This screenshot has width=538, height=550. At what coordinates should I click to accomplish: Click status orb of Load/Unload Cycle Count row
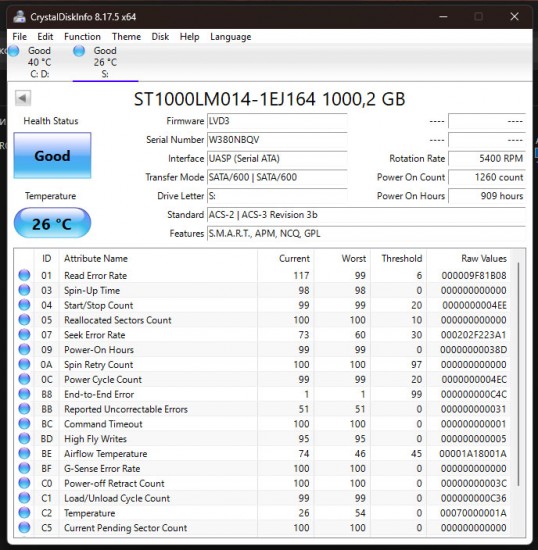point(24,498)
